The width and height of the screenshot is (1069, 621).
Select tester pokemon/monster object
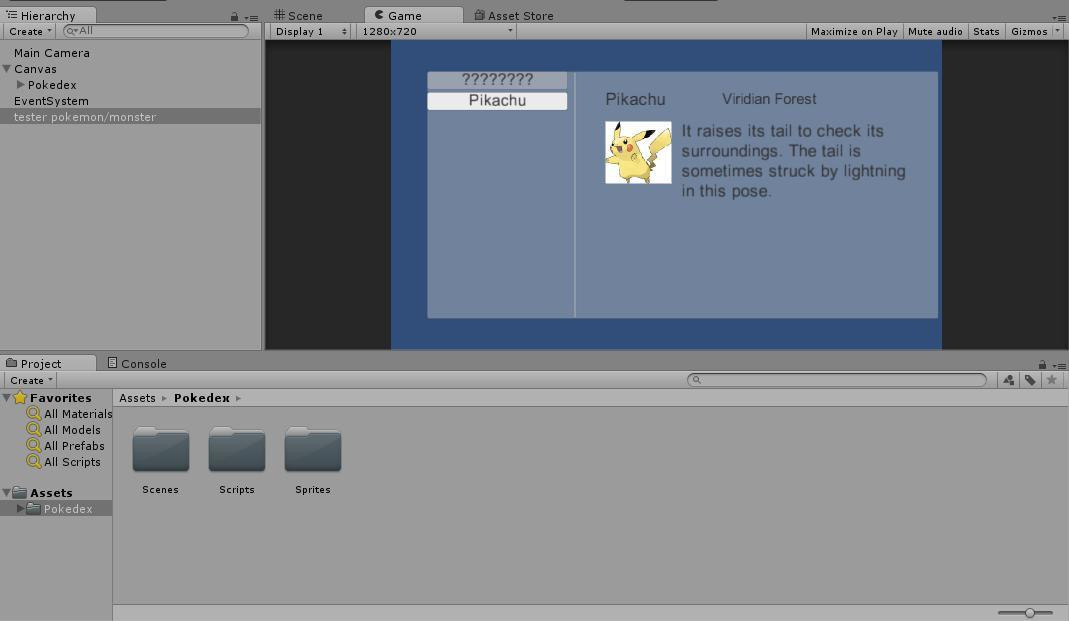coord(130,117)
